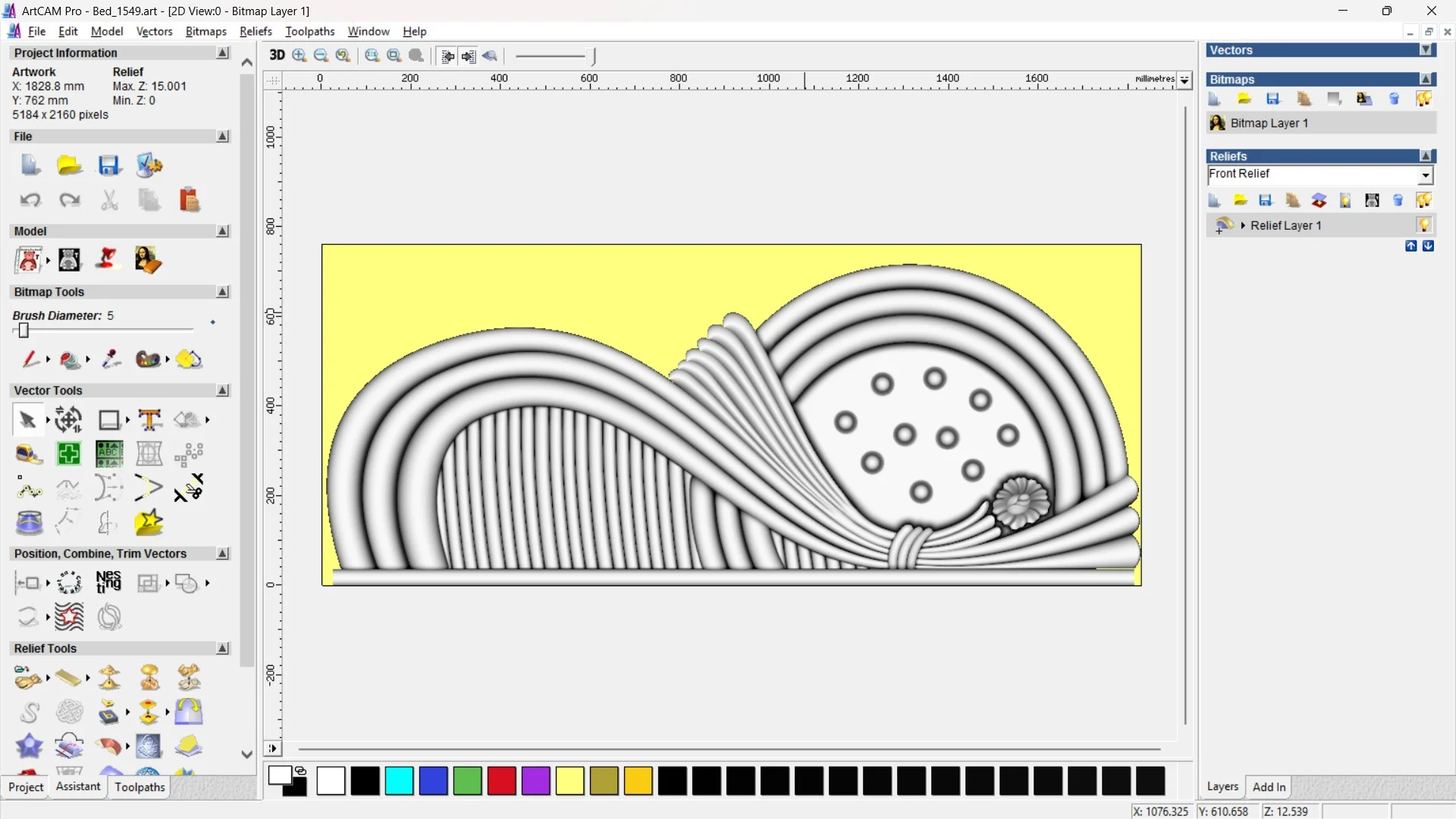Toggle Relief Layer 1 visibility lightbulb
Viewport: 1456px width, 819px height.
(x=1424, y=225)
